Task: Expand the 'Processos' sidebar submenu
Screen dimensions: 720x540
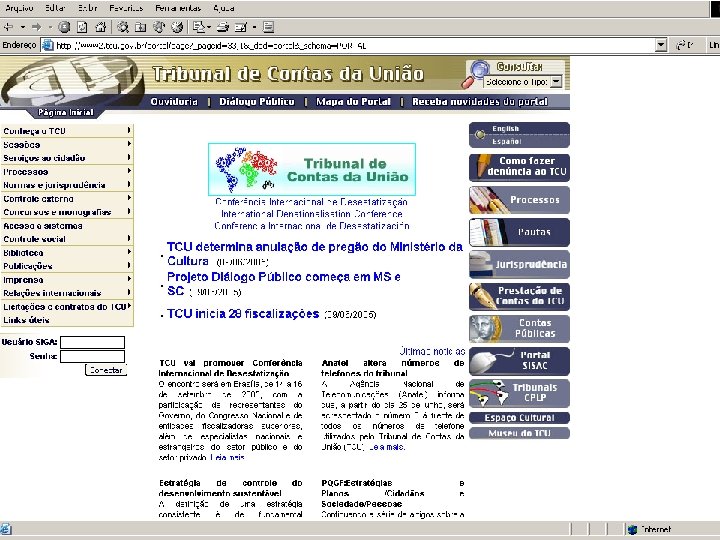Action: click(x=129, y=171)
